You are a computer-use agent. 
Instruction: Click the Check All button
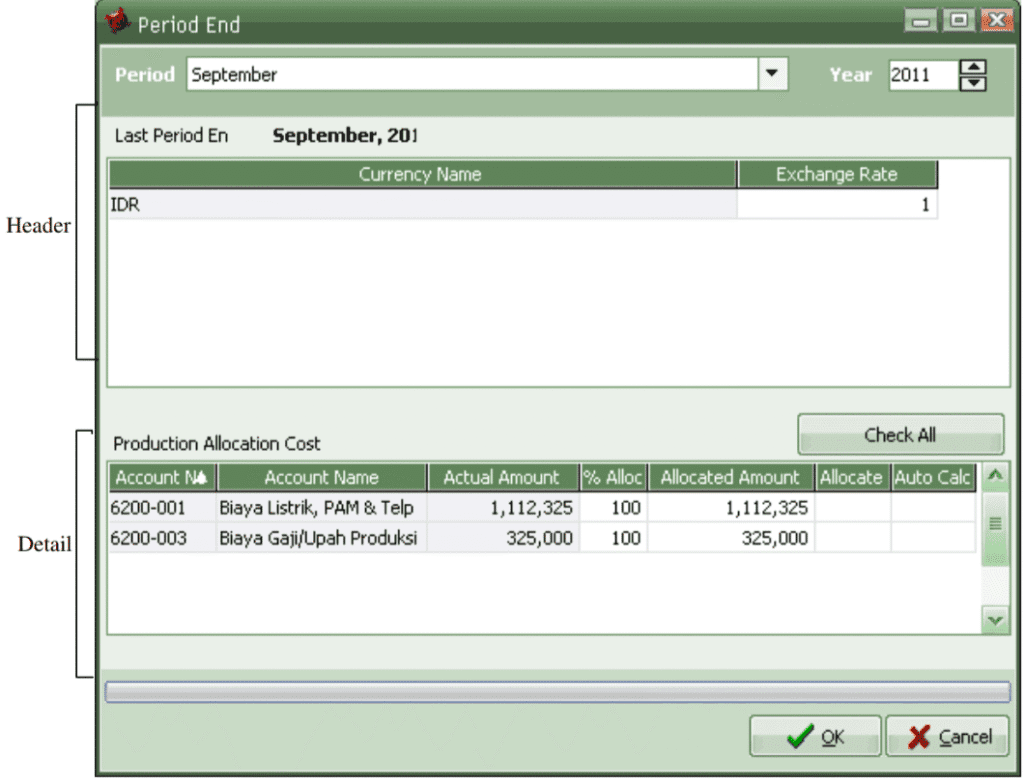(900, 435)
